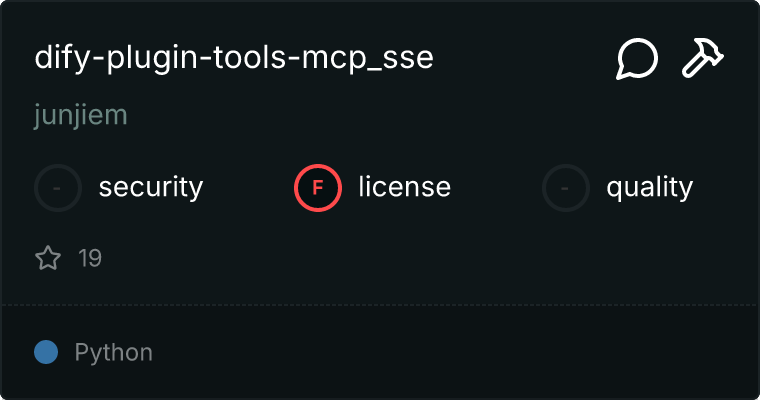
Task: Click empty footer area right of Python
Action: tap(450, 352)
